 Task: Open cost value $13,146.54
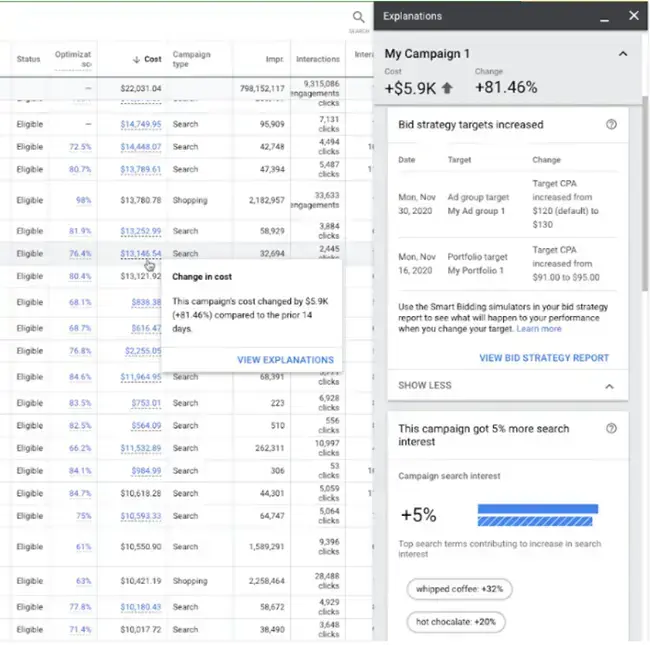click(141, 253)
